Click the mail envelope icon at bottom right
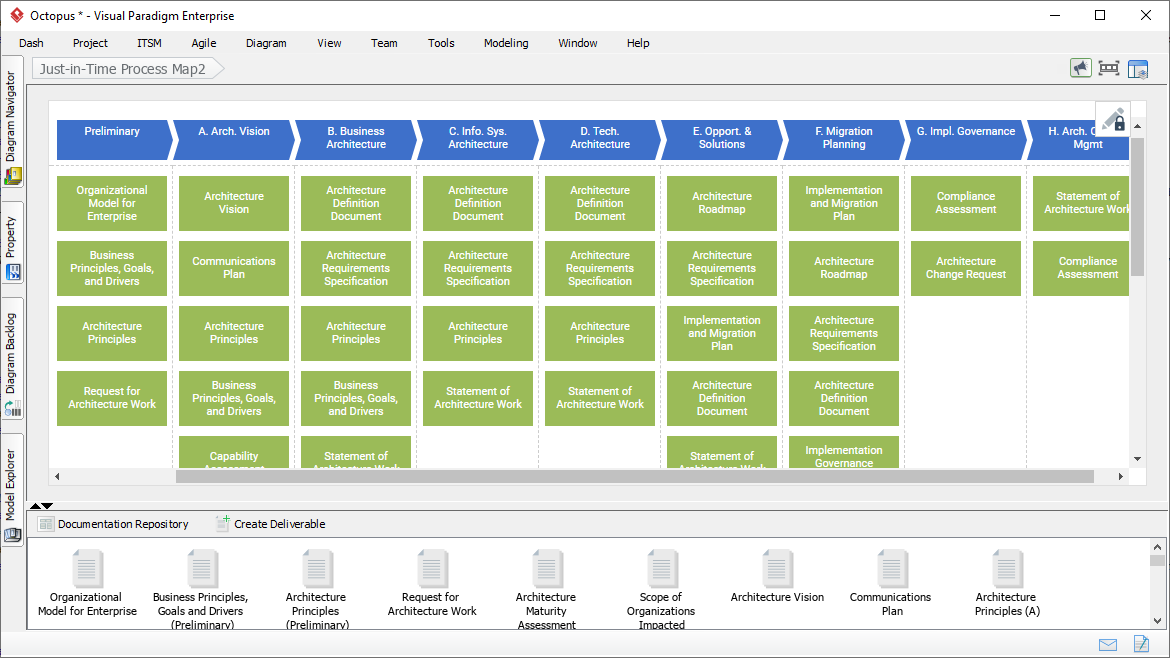This screenshot has width=1170, height=658. click(x=1106, y=644)
